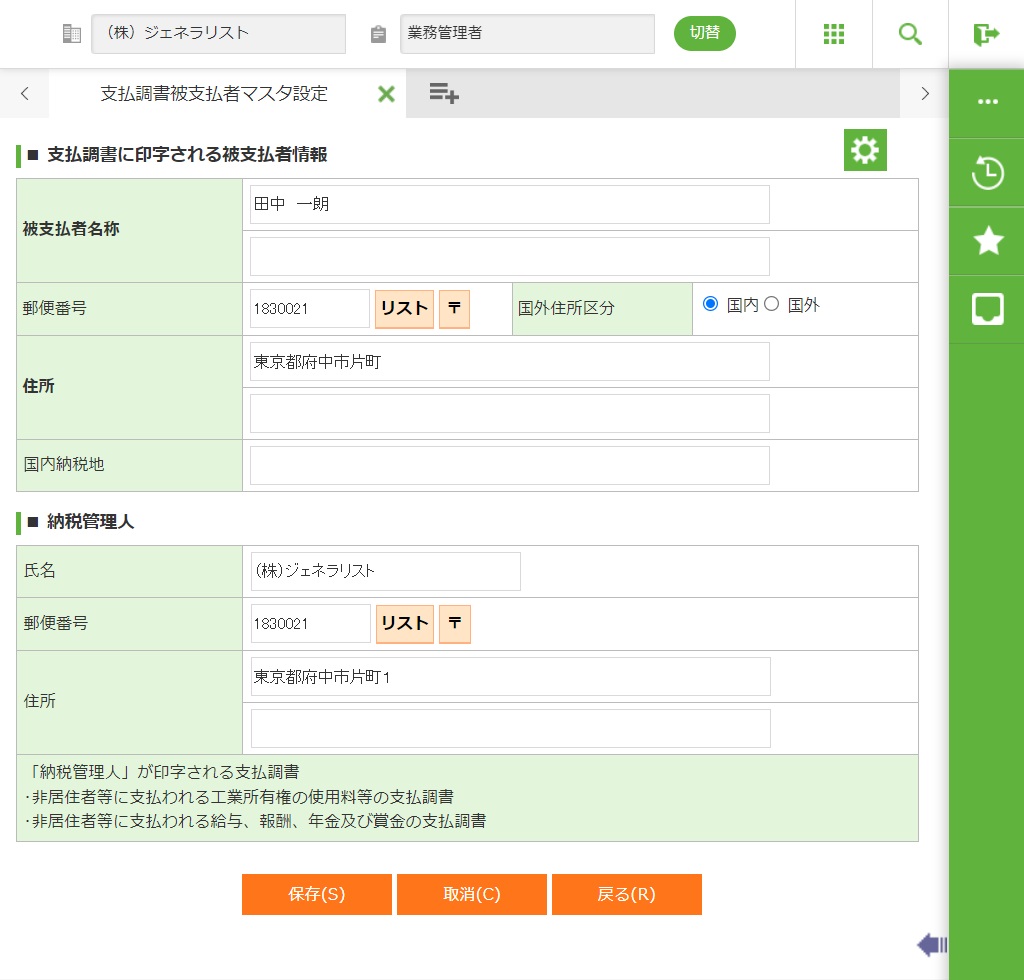Screen dimensions: 1024x980
Task: Click the logout icon at top right
Action: [986, 34]
